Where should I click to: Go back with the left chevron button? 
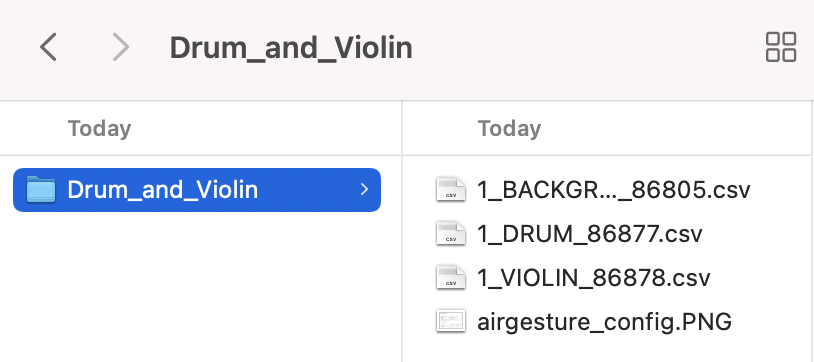(x=48, y=47)
